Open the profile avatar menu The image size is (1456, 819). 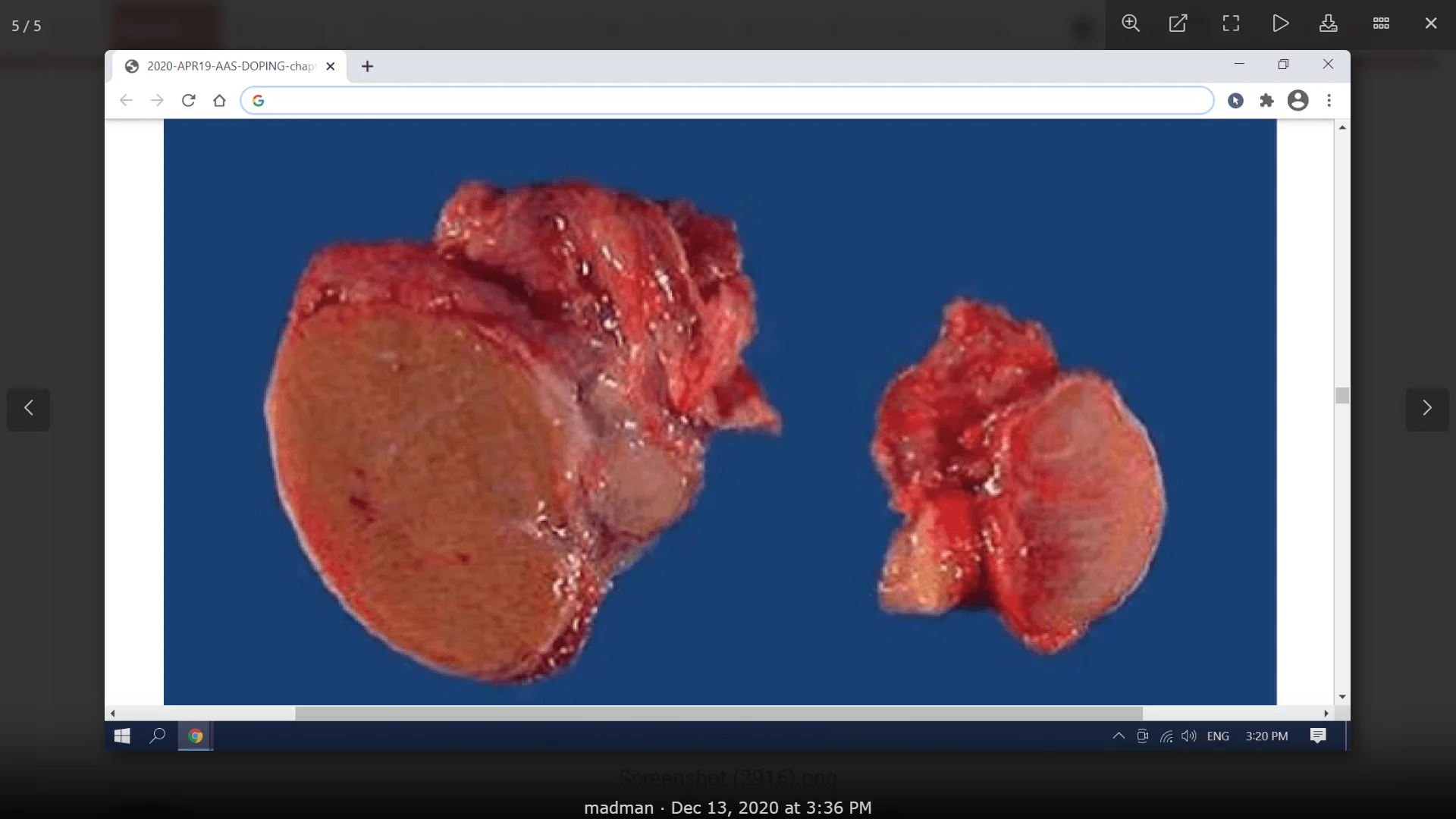click(1298, 100)
